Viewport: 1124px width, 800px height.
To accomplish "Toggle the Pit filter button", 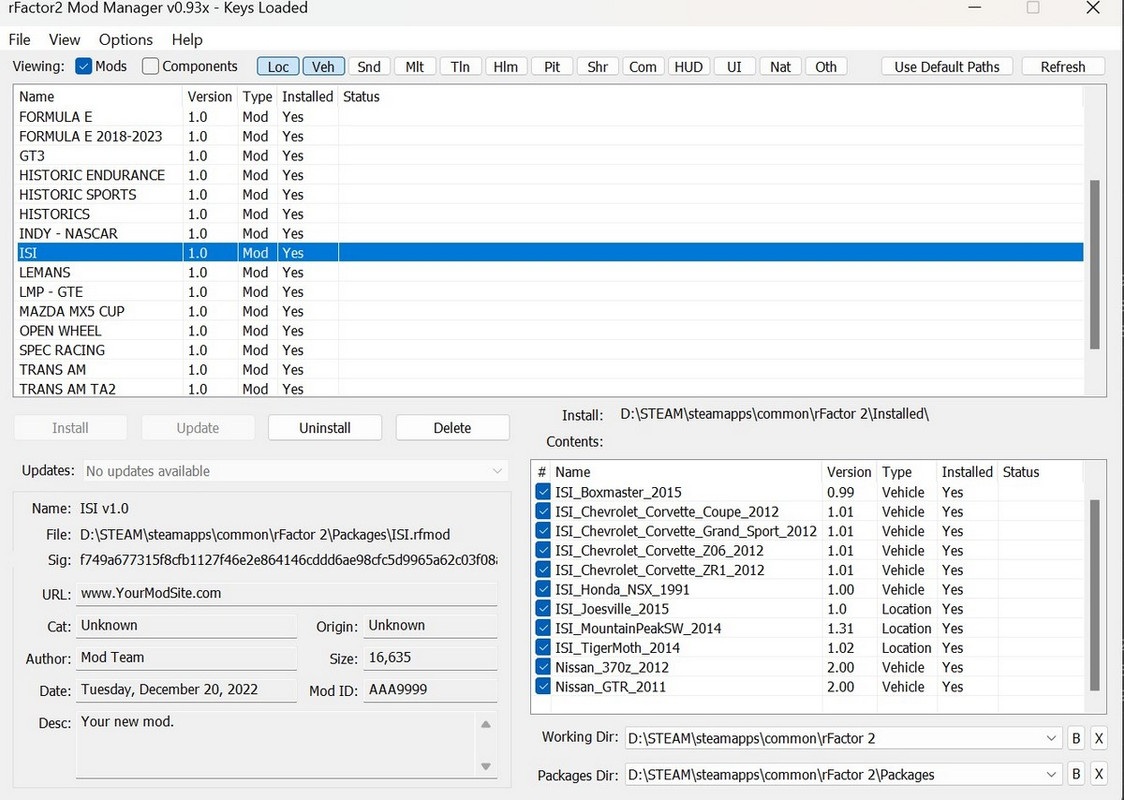I will tap(552, 67).
